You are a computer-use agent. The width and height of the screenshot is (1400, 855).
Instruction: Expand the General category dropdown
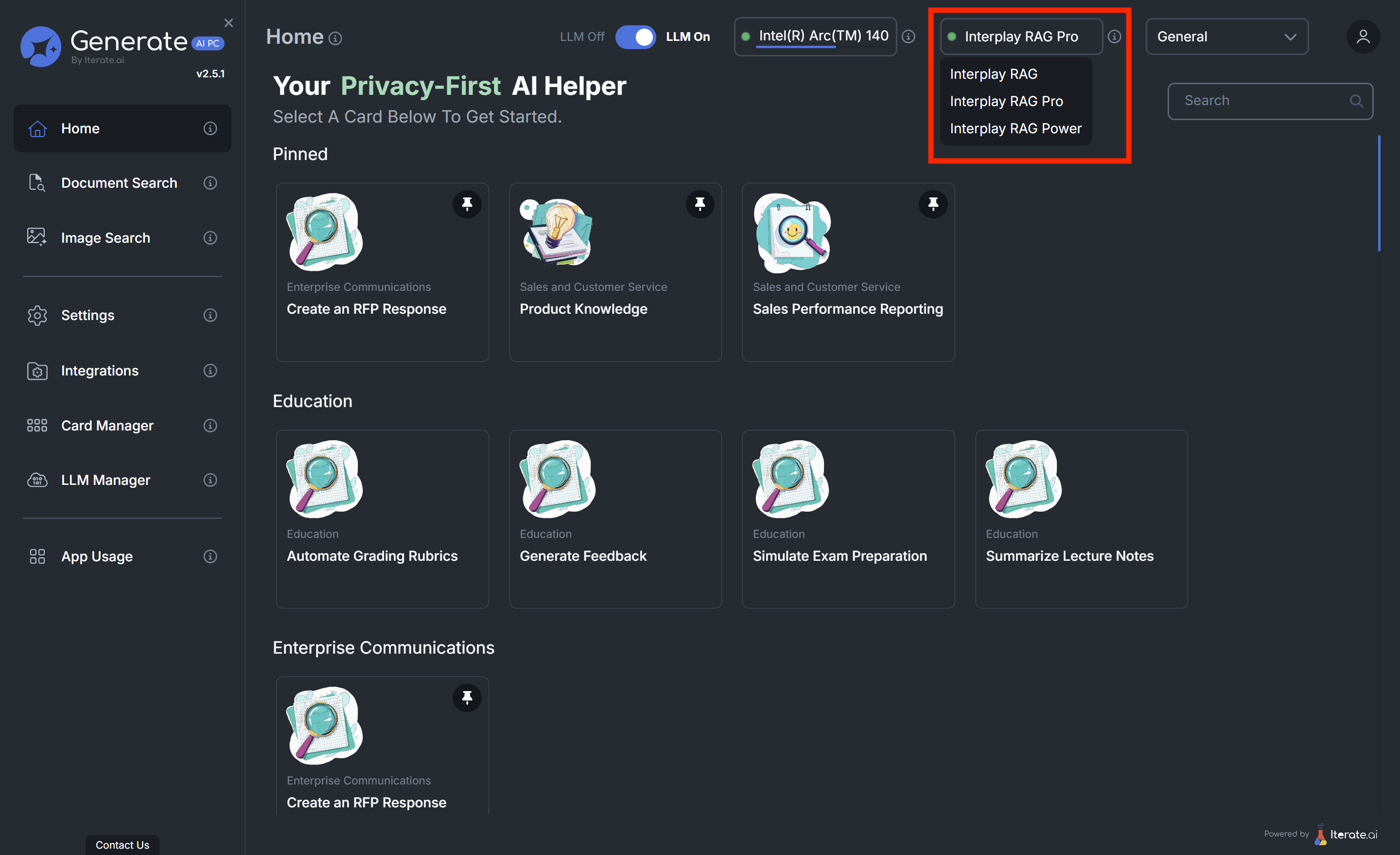point(1227,36)
